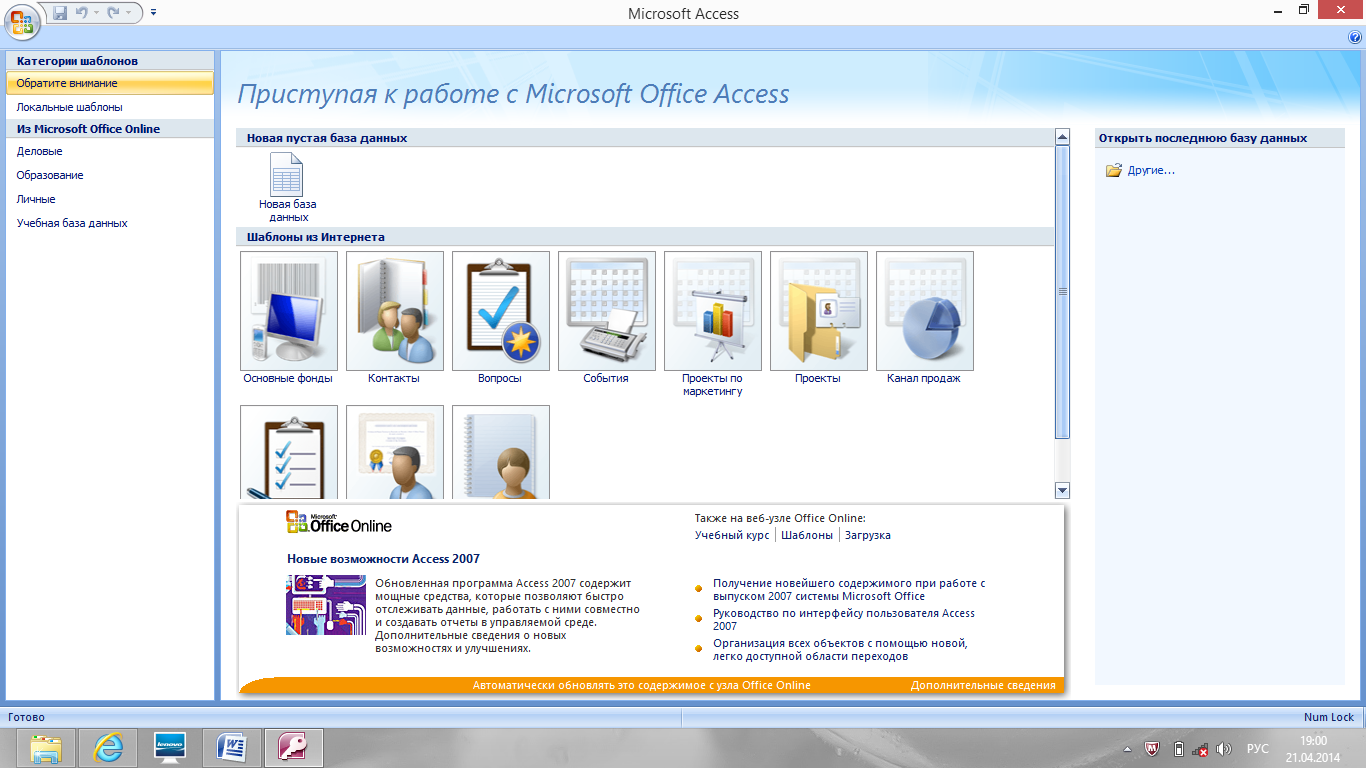Click the McAfee tray icon
Viewport: 1366px width, 768px height.
(1152, 749)
